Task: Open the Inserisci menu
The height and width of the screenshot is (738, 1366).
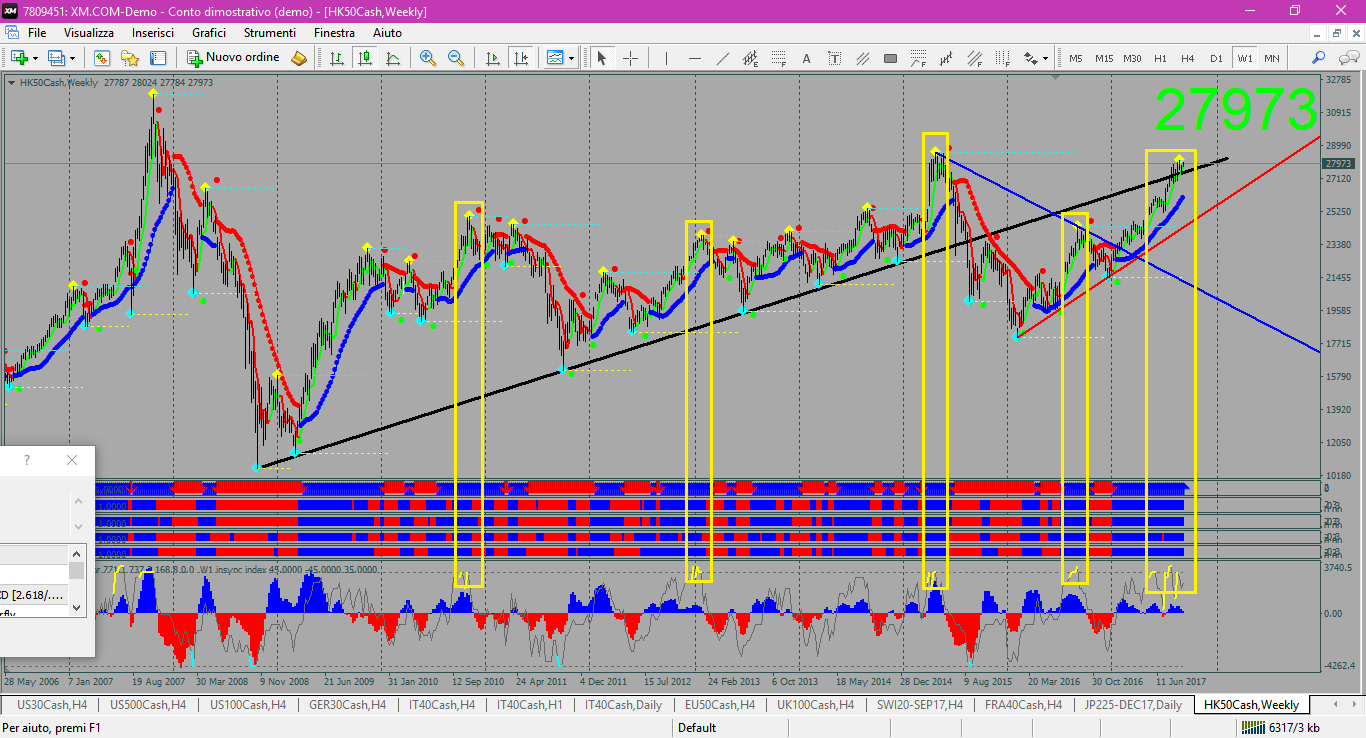Action: 153,33
